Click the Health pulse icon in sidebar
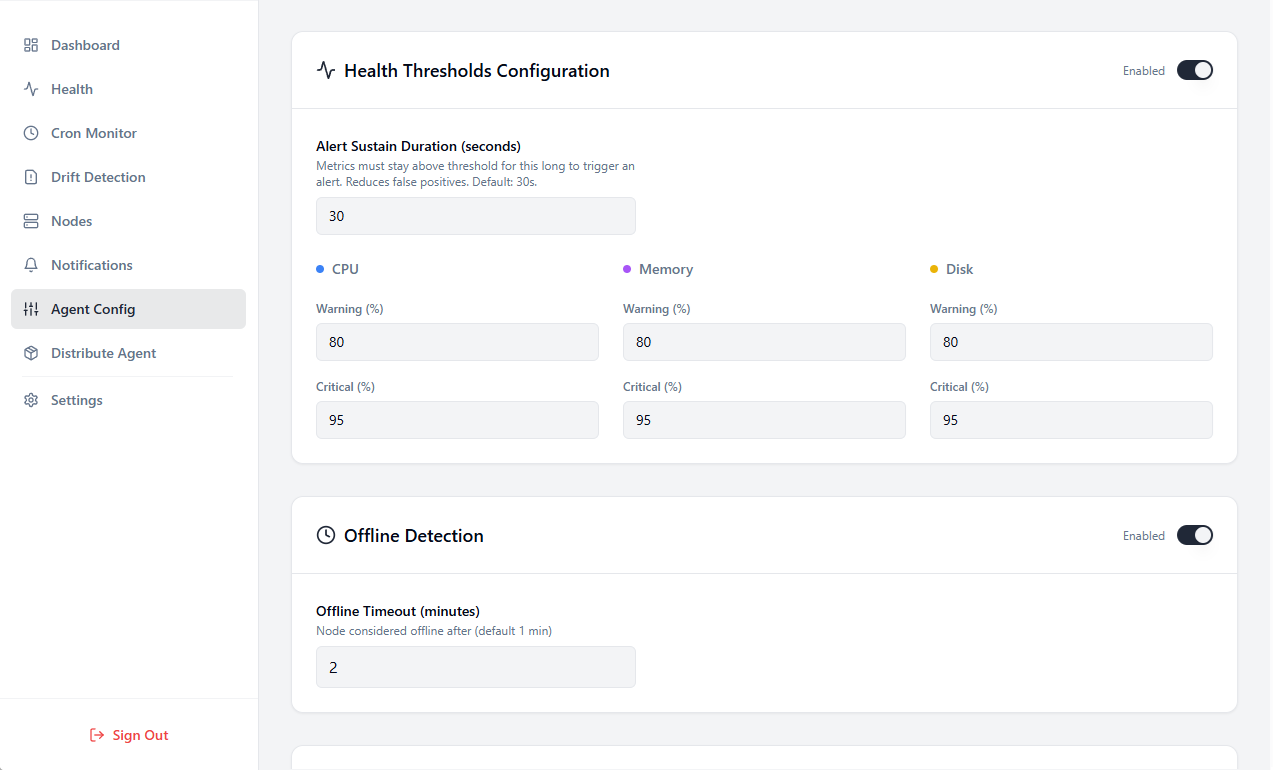 pyautogui.click(x=31, y=89)
